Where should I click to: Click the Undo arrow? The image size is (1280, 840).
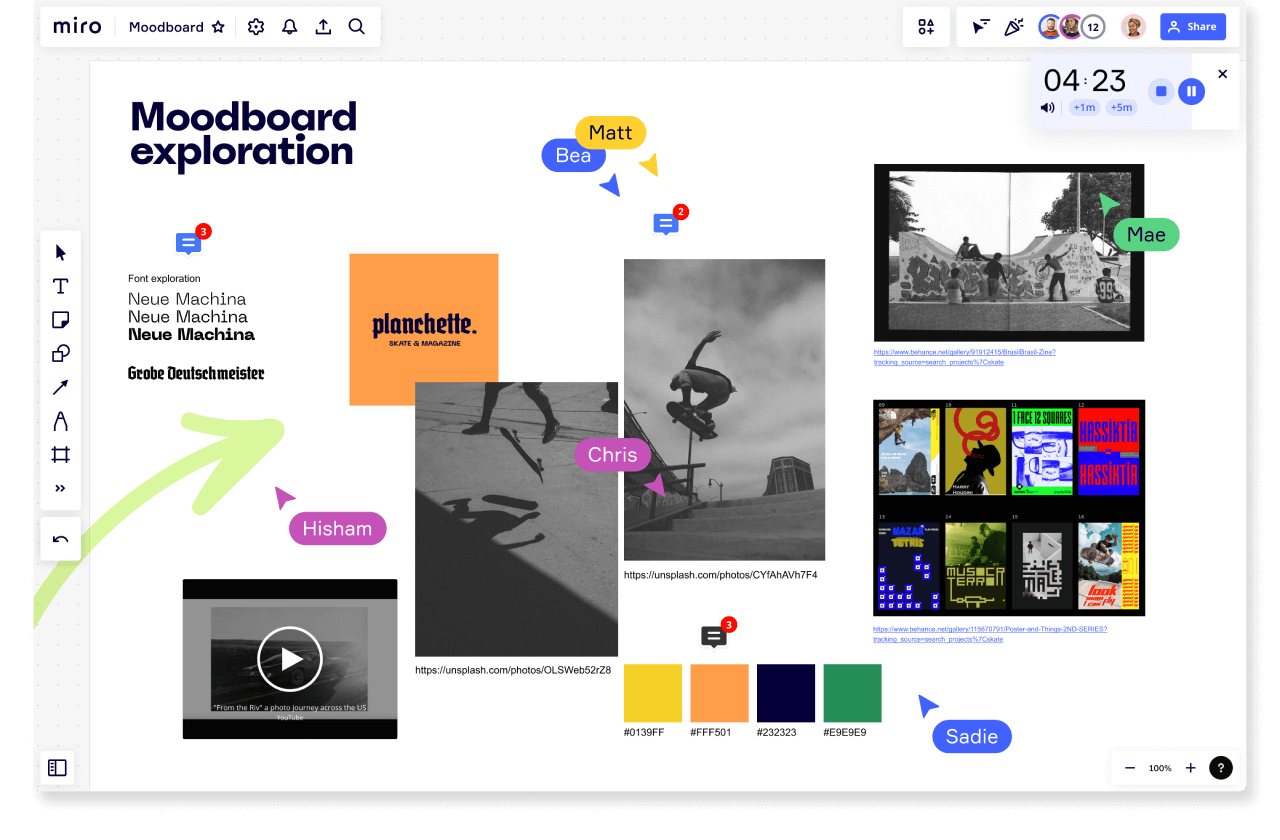tap(60, 538)
